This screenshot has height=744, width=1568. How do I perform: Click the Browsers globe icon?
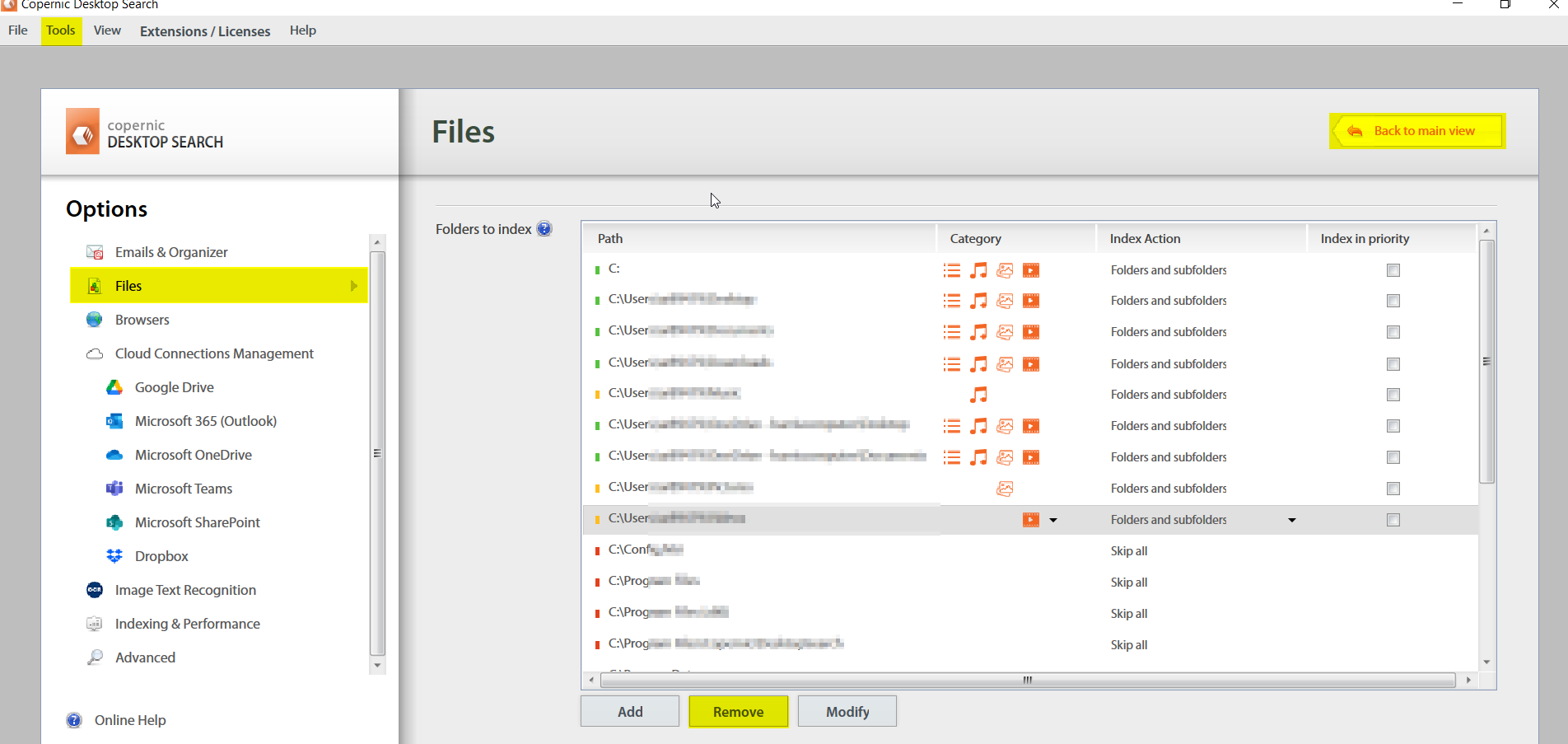95,320
